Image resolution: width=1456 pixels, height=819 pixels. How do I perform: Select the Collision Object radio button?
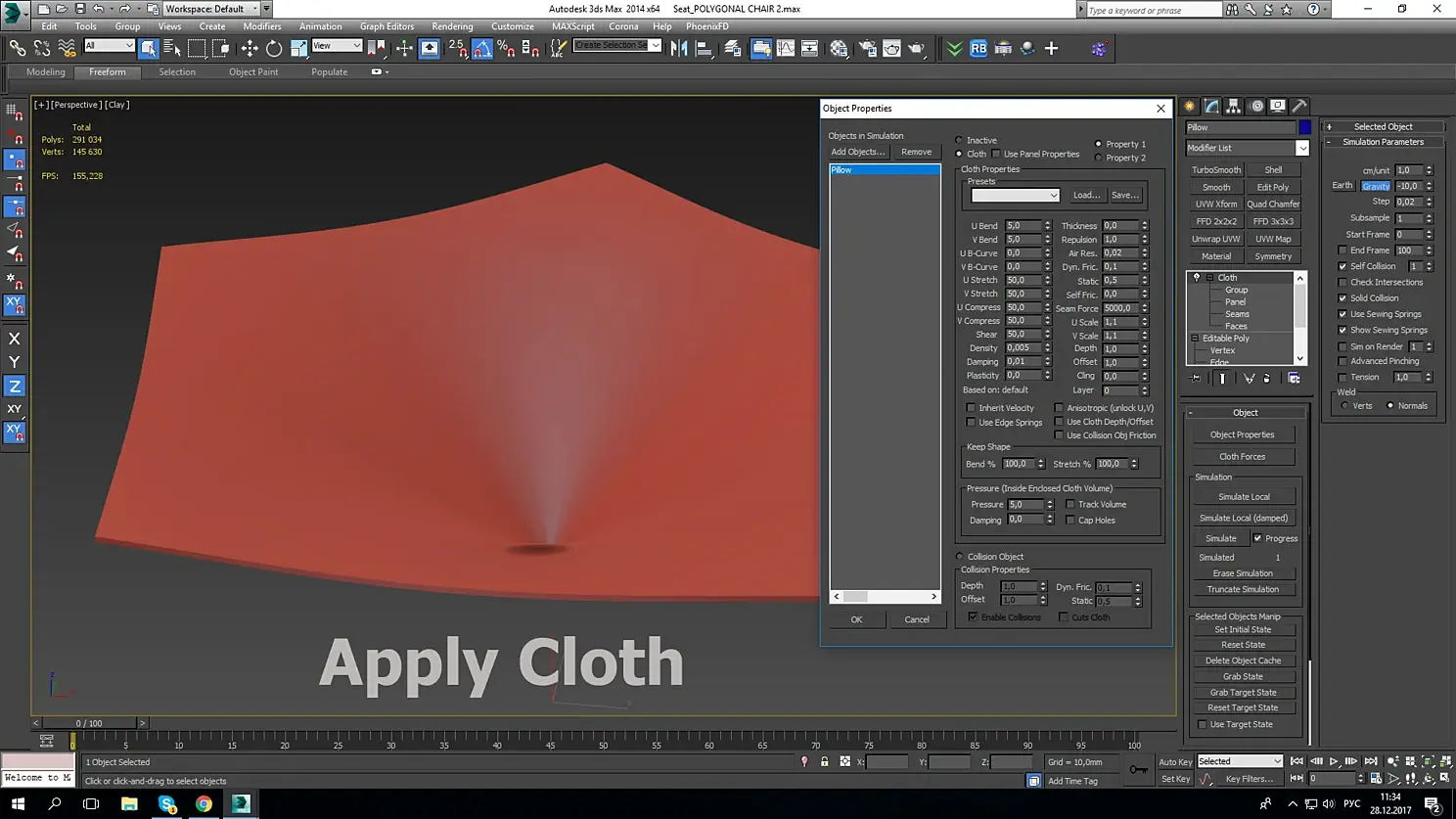[960, 557]
